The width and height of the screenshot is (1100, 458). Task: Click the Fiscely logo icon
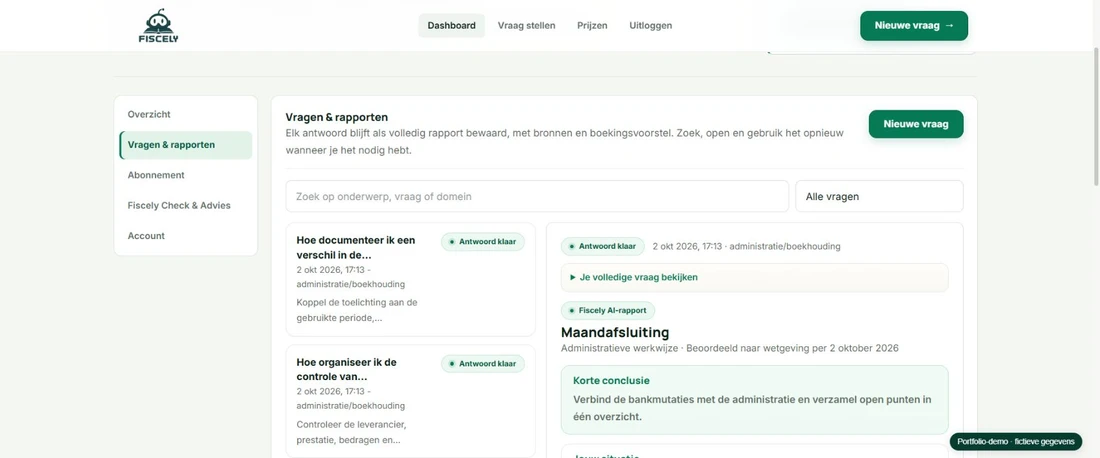click(159, 26)
